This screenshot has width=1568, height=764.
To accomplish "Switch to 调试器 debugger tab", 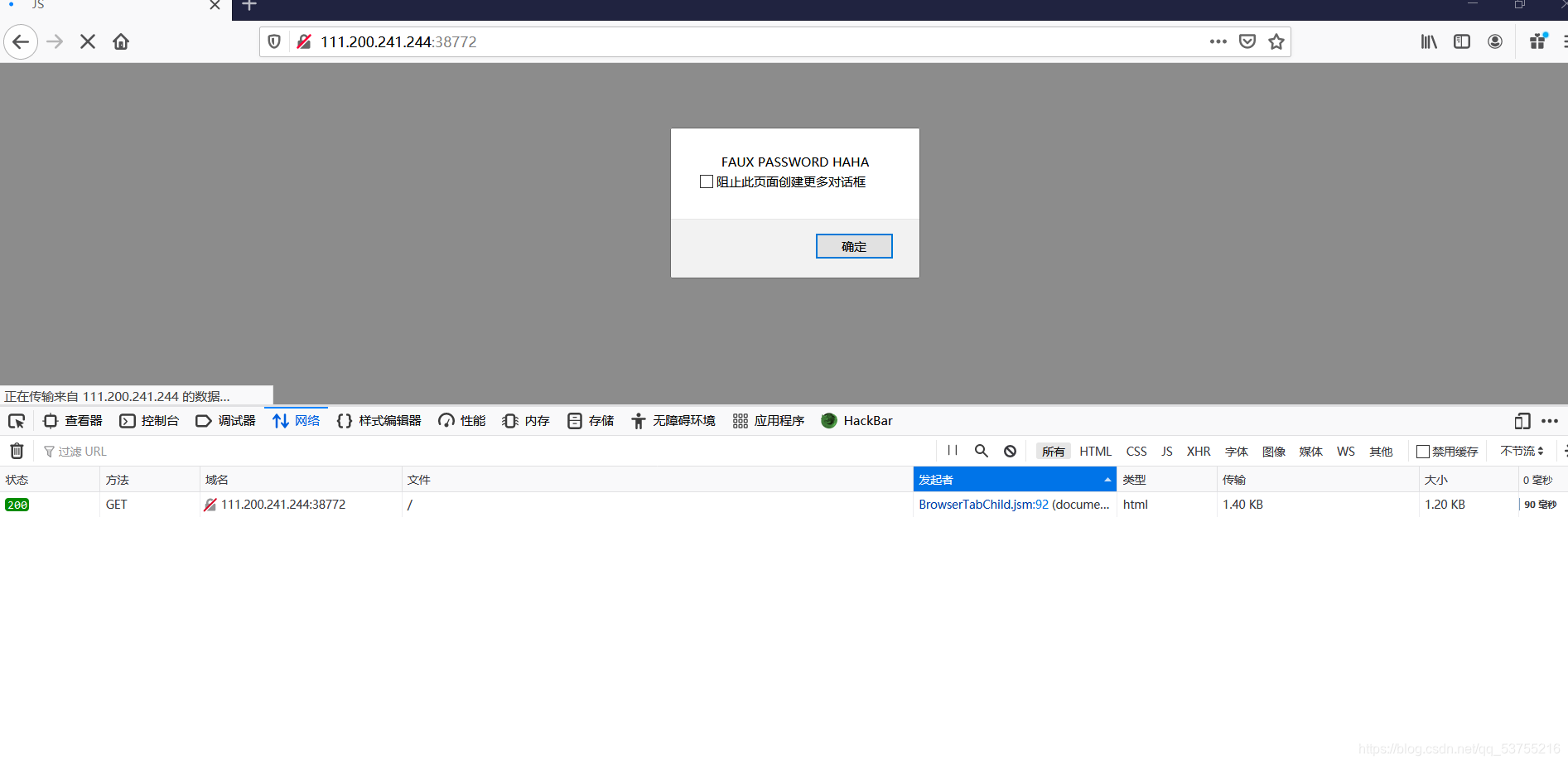I will point(225,421).
